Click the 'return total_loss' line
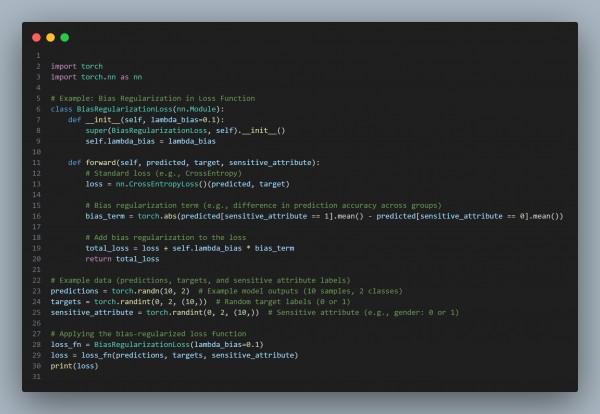This screenshot has width=600, height=414. pos(122,259)
